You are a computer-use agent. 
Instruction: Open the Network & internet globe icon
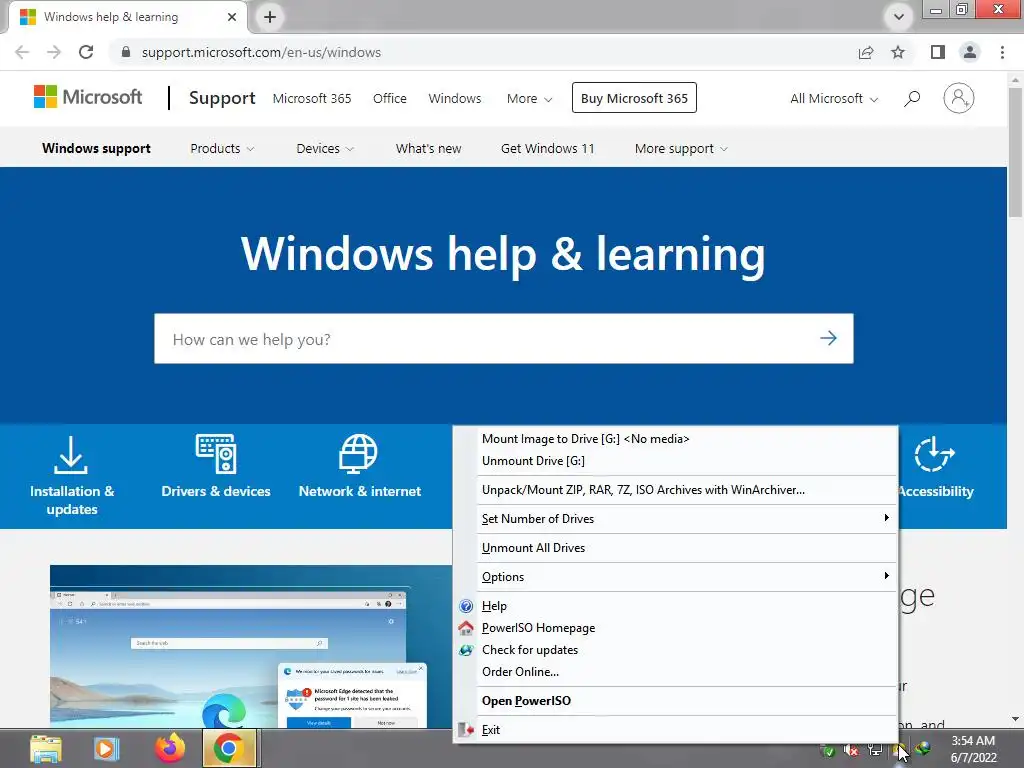tap(358, 453)
